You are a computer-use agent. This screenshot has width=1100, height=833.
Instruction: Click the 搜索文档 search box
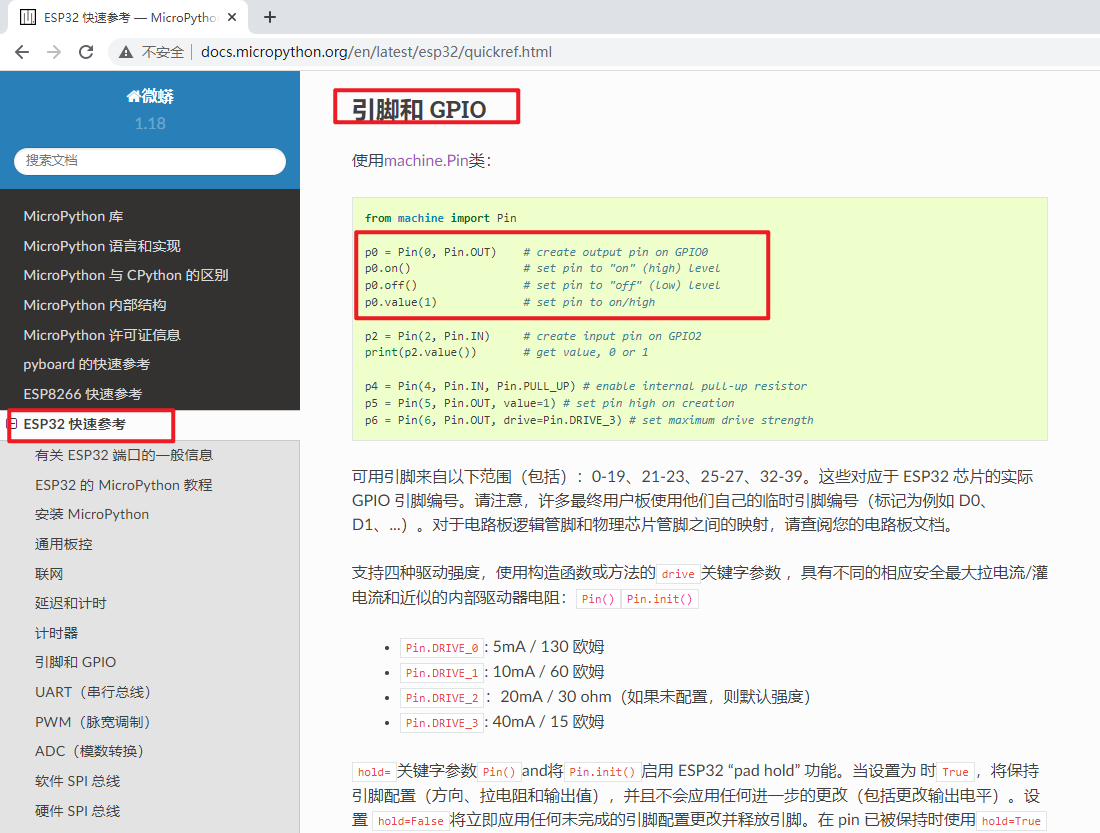150,161
